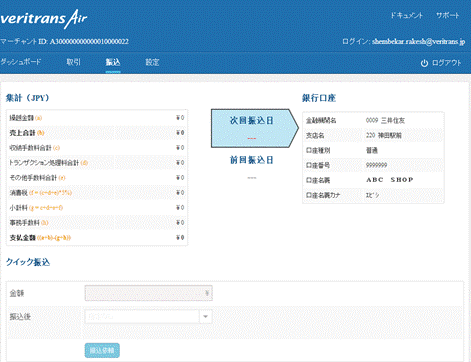
Task: Click the 銀行口座 heading
Action: coord(319,98)
